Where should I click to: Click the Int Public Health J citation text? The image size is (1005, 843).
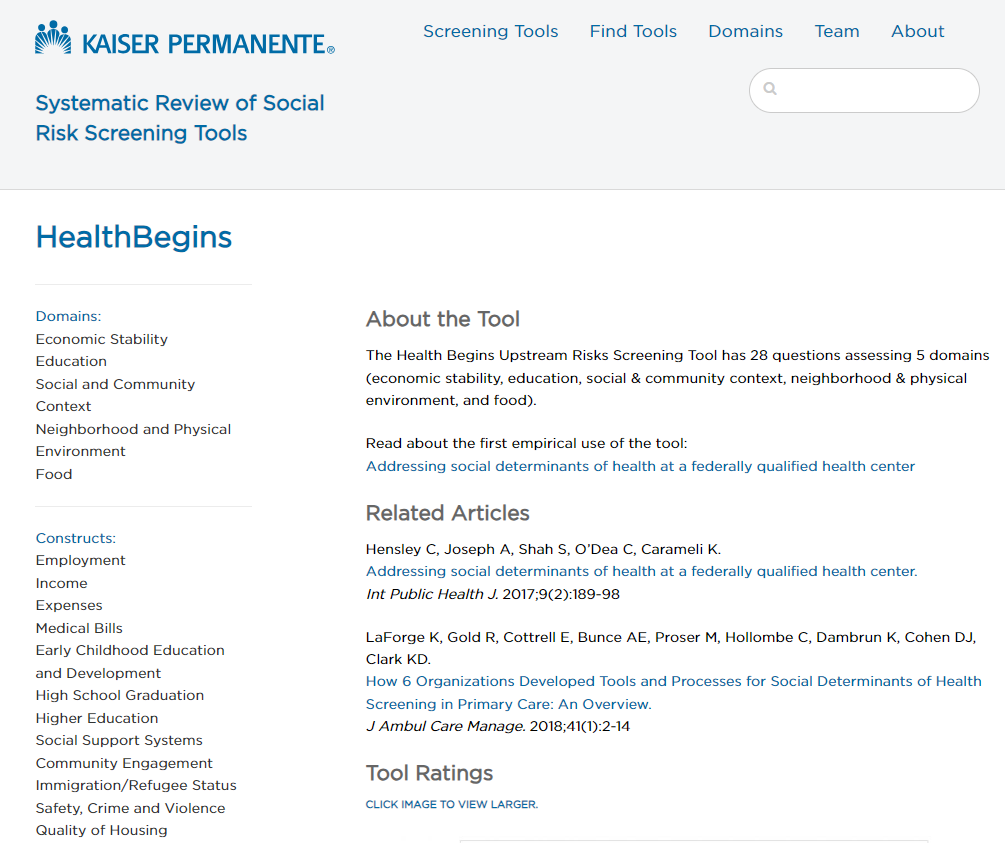(492, 594)
